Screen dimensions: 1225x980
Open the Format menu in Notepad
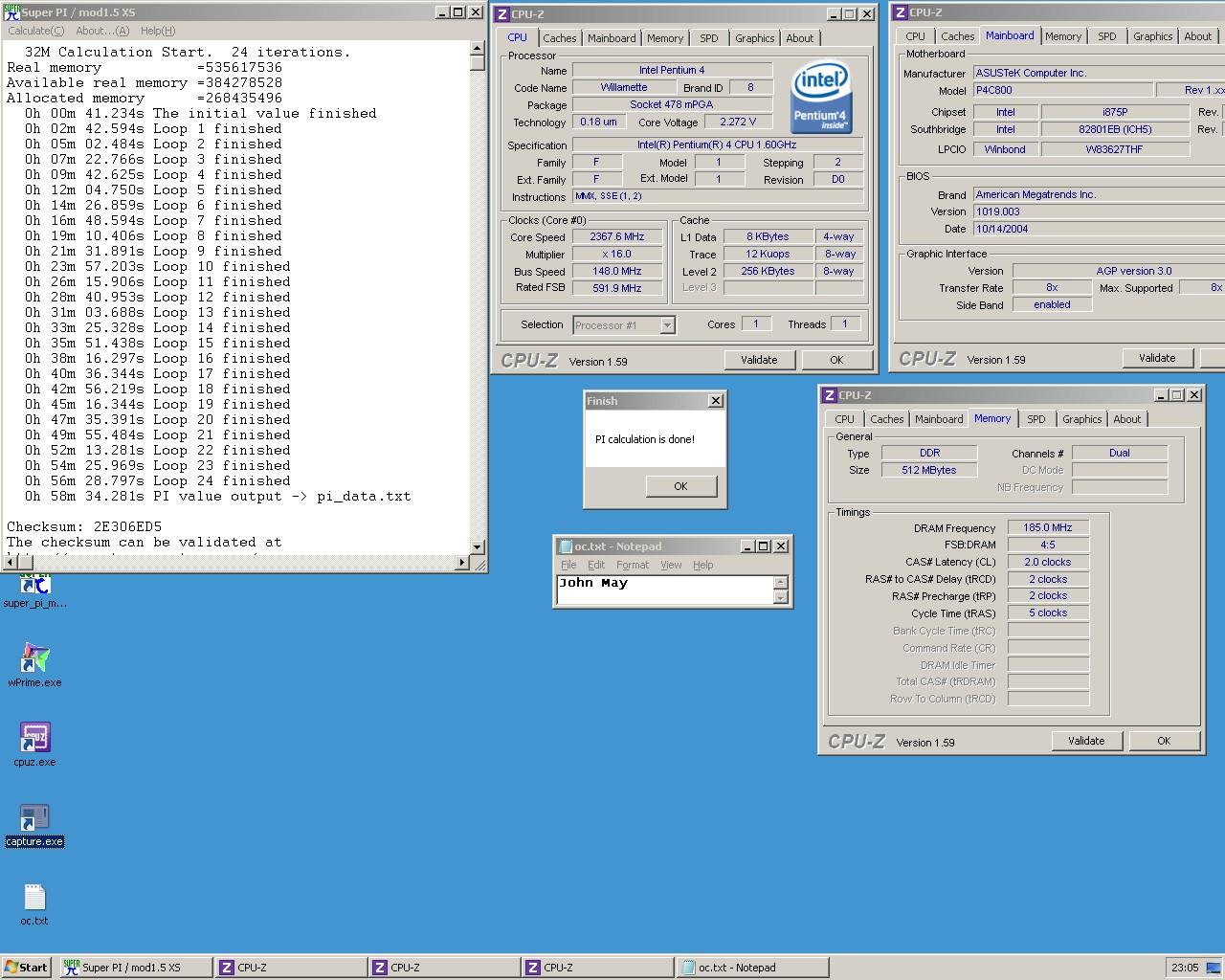(x=633, y=565)
